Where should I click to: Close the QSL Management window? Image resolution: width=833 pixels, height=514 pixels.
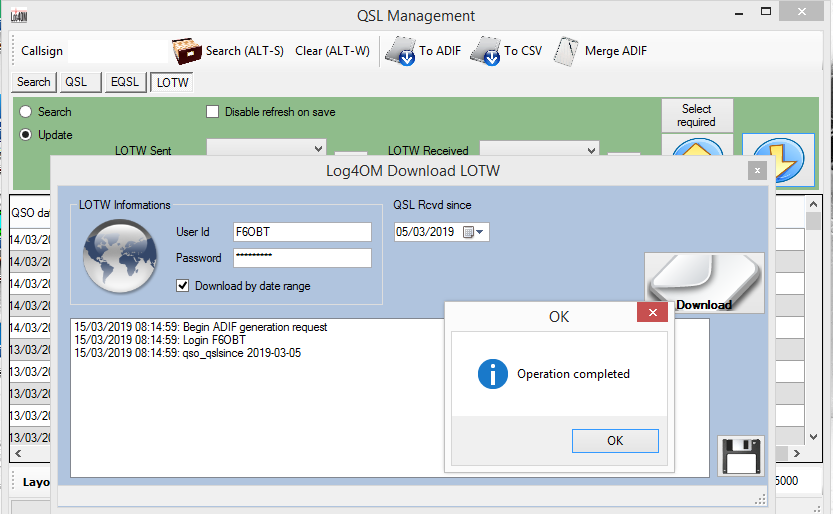click(x=802, y=12)
